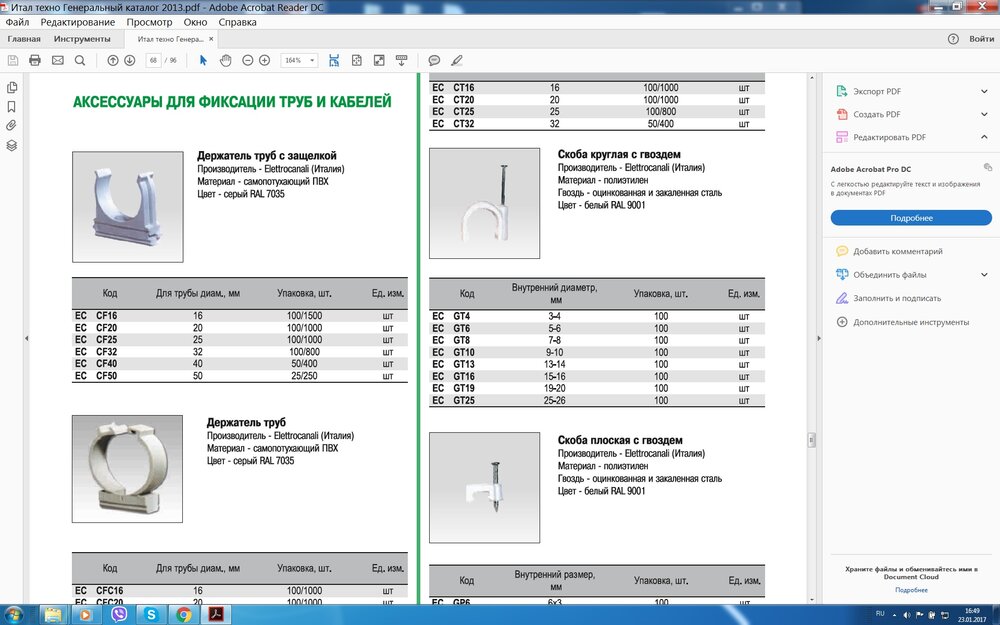1000x625 pixels.
Task: Click the Держатель труб ring clip image
Action: coord(128,469)
